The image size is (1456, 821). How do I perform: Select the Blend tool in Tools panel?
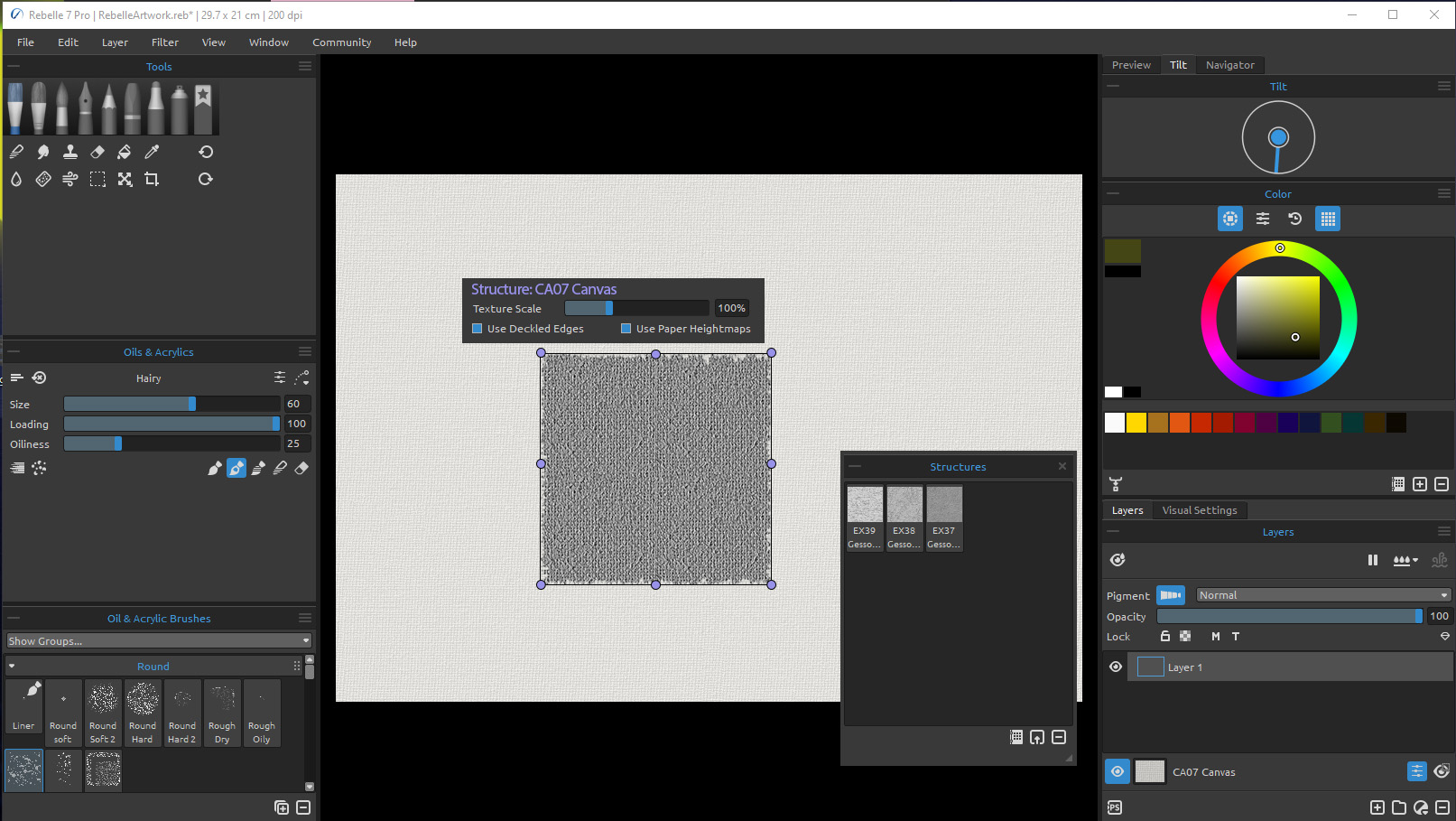pyautogui.click(x=43, y=151)
